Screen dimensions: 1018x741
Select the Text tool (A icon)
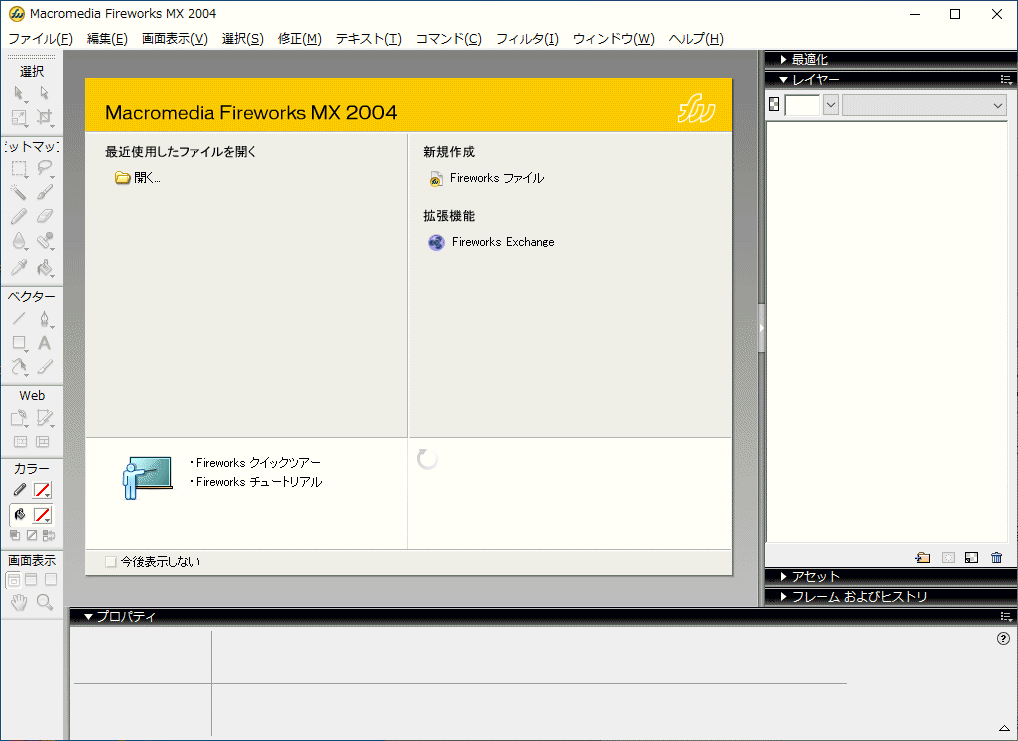(x=44, y=343)
